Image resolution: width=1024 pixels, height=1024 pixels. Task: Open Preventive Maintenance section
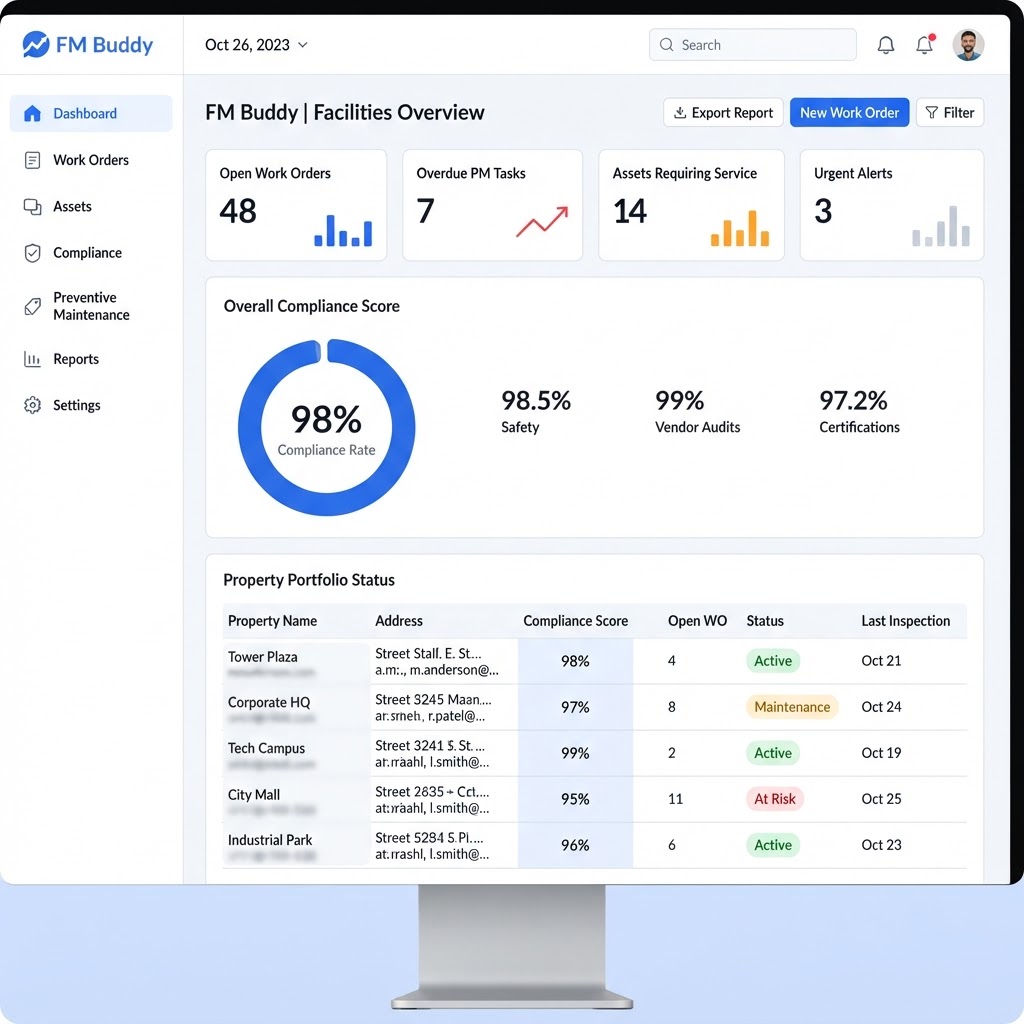tap(91, 306)
